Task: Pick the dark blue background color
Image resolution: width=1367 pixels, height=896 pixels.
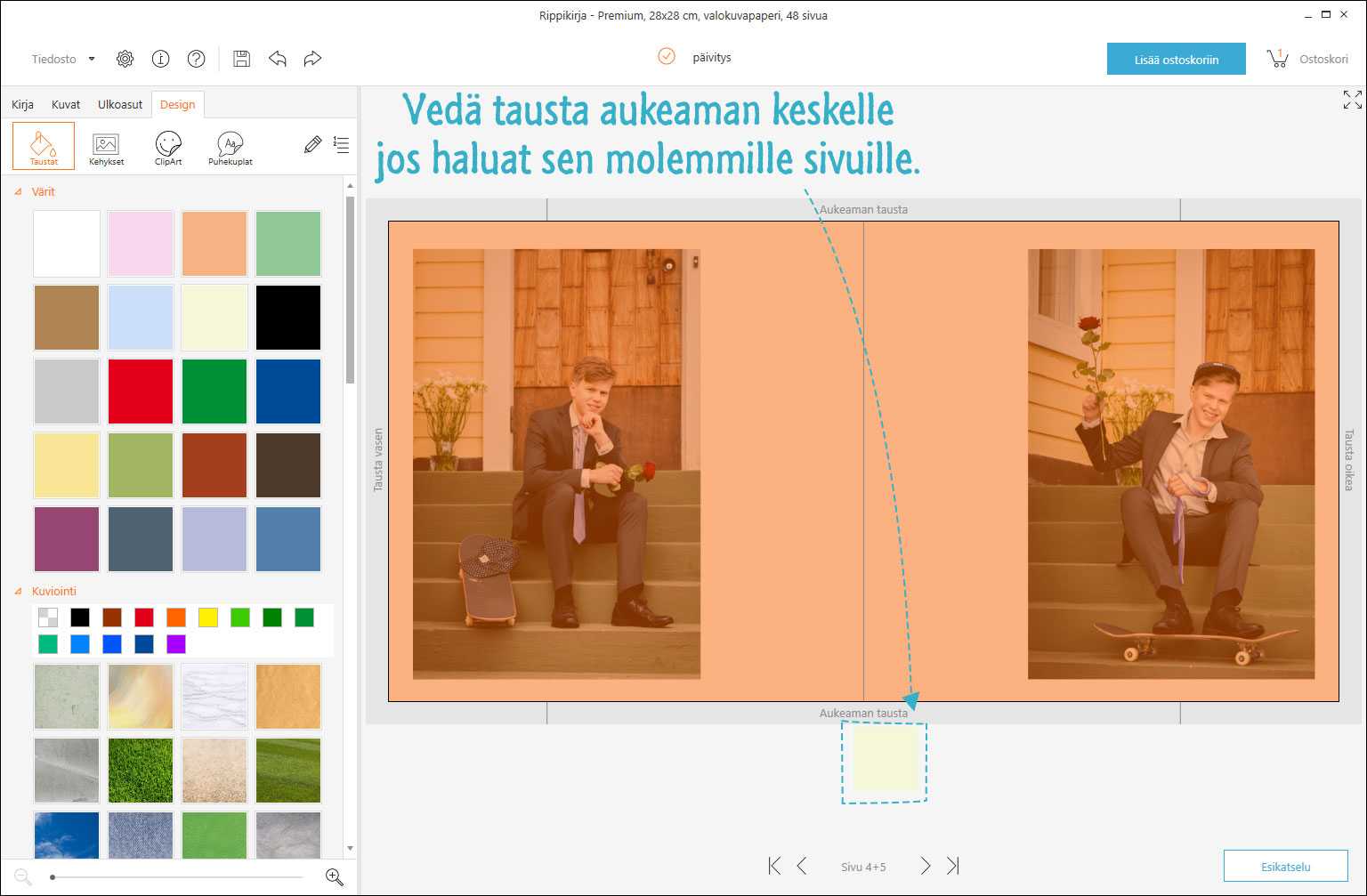Action: coord(288,391)
